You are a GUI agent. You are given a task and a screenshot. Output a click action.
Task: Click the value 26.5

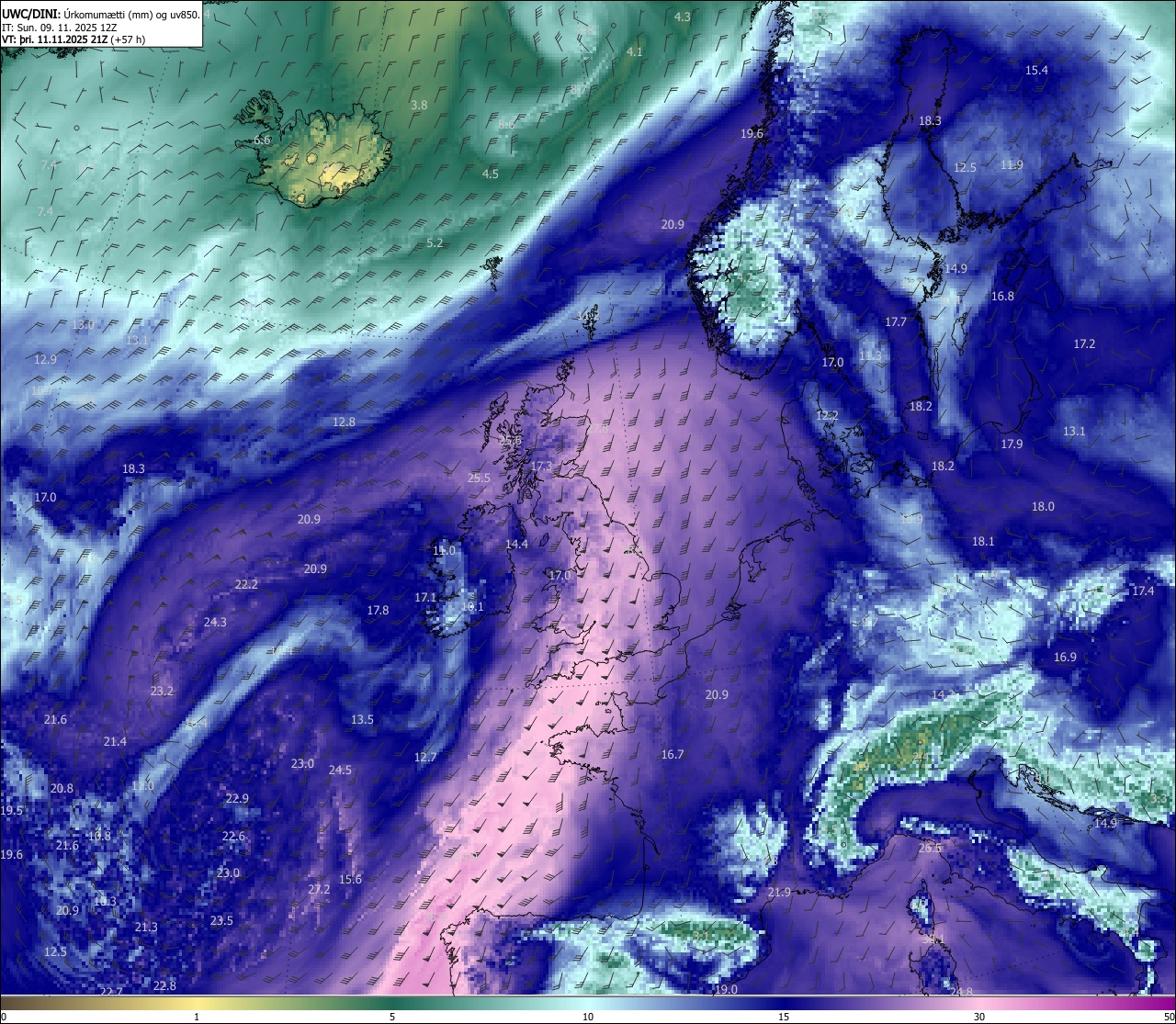(930, 849)
